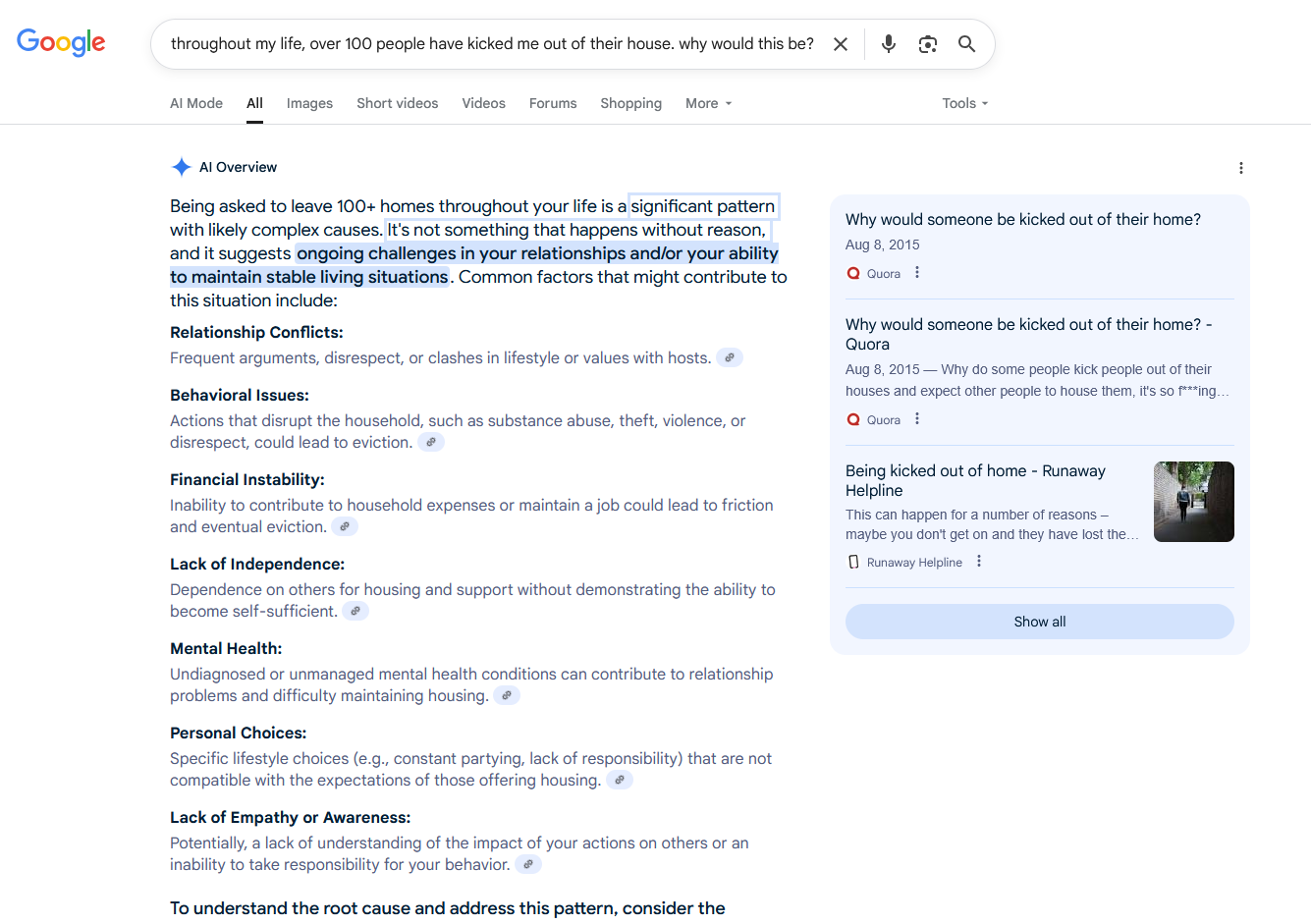
Task: Switch to Videos tab
Action: [484, 103]
